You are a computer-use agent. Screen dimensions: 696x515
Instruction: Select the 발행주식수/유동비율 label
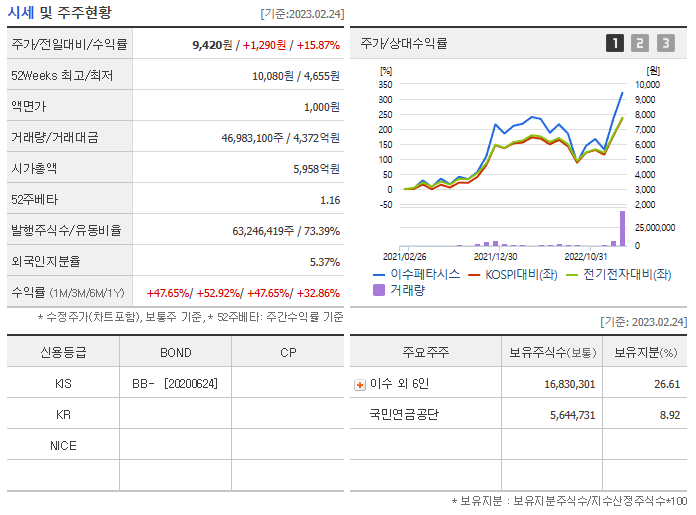[66, 230]
